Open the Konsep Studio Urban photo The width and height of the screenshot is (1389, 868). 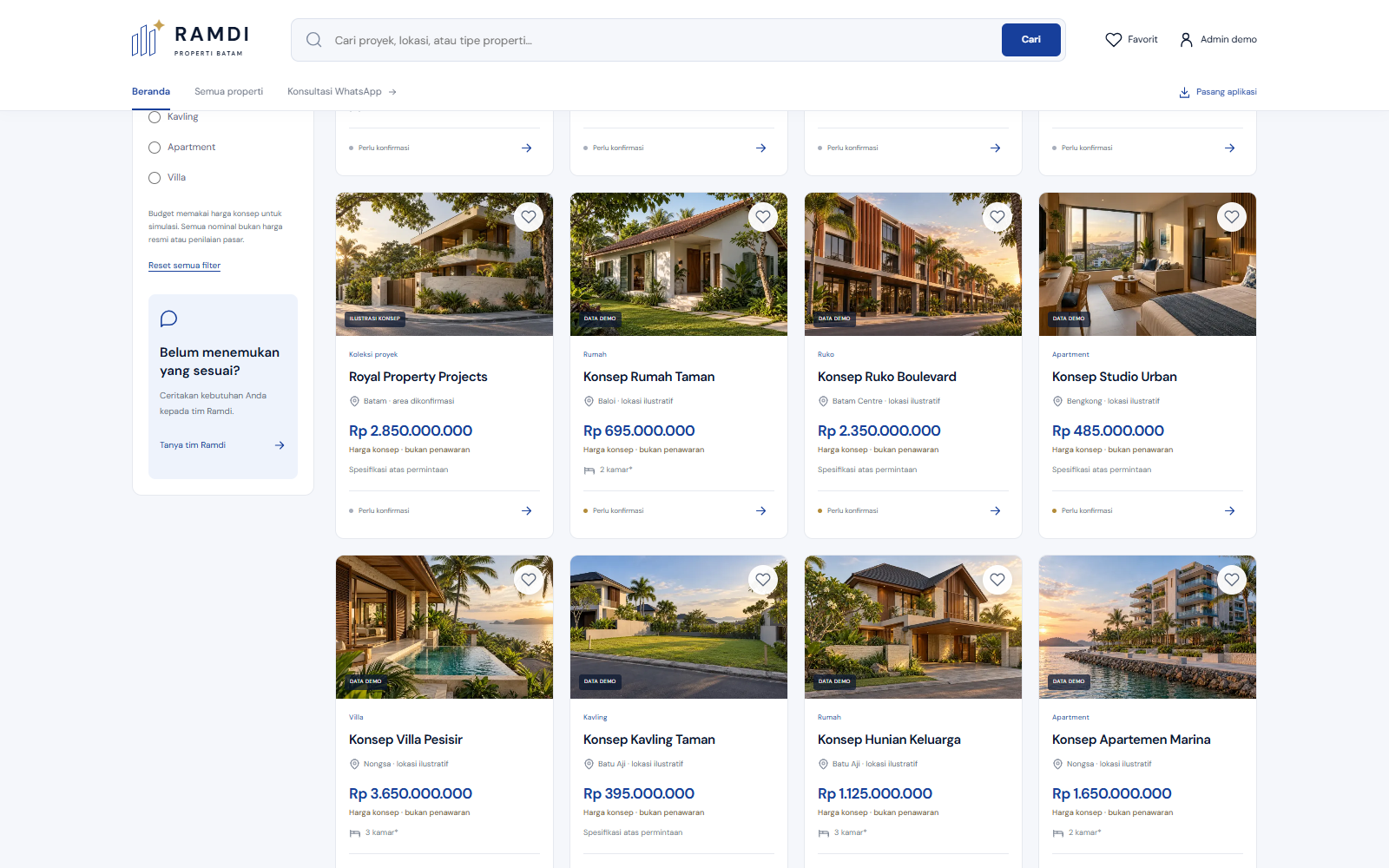[1148, 264]
